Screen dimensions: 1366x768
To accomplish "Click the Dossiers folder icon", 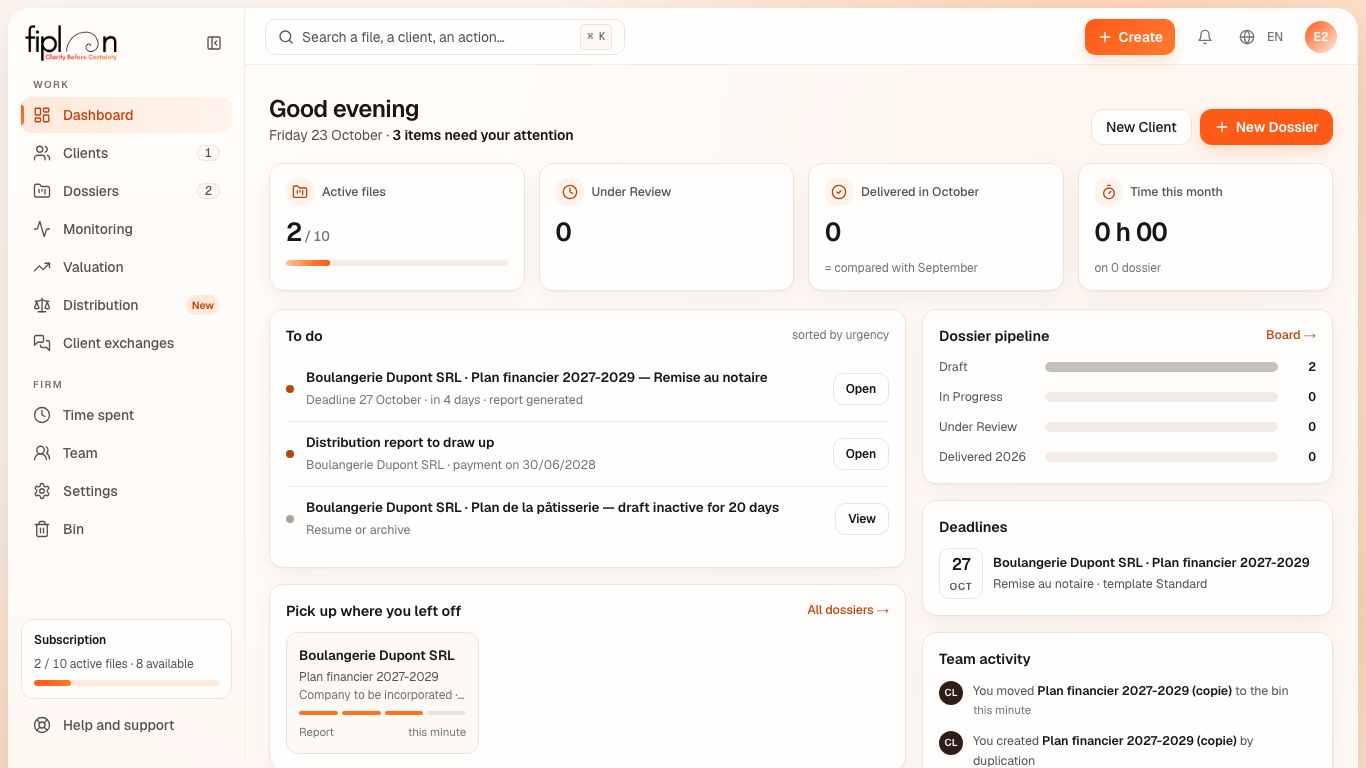I will pos(42,191).
